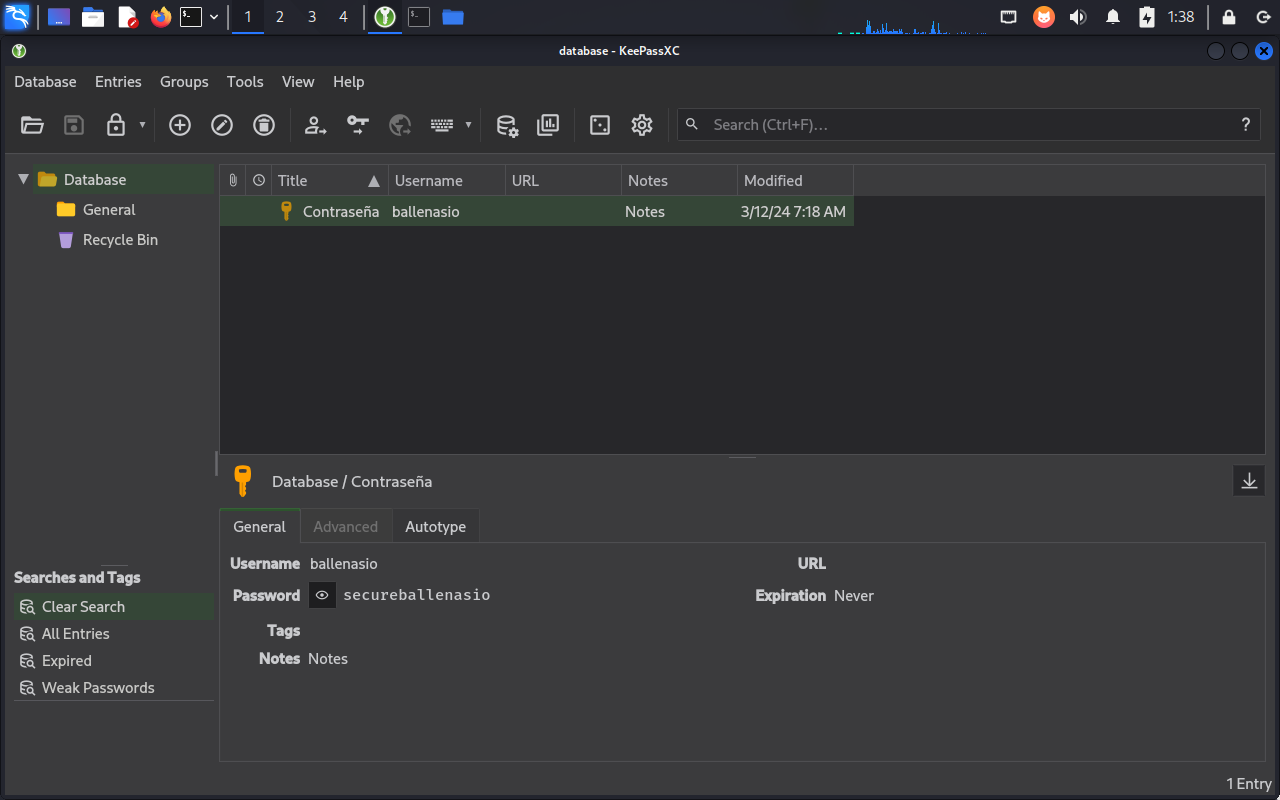Screen dimensions: 1280x800
Task: Click the KeePassXC taskbar window icon
Action: (386, 17)
